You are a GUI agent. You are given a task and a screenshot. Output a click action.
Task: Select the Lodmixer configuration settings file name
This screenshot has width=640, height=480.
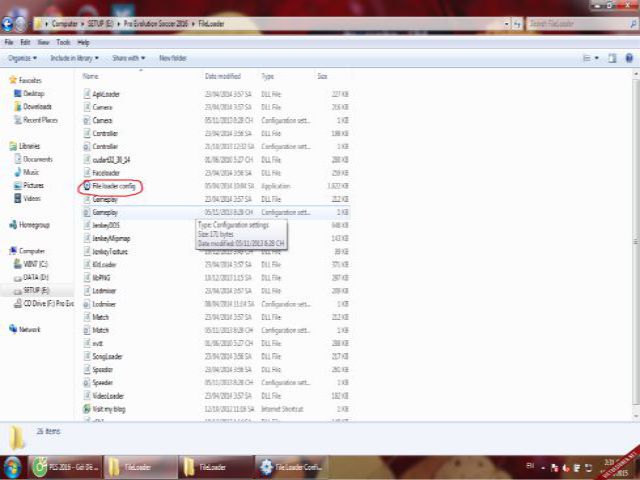point(104,304)
